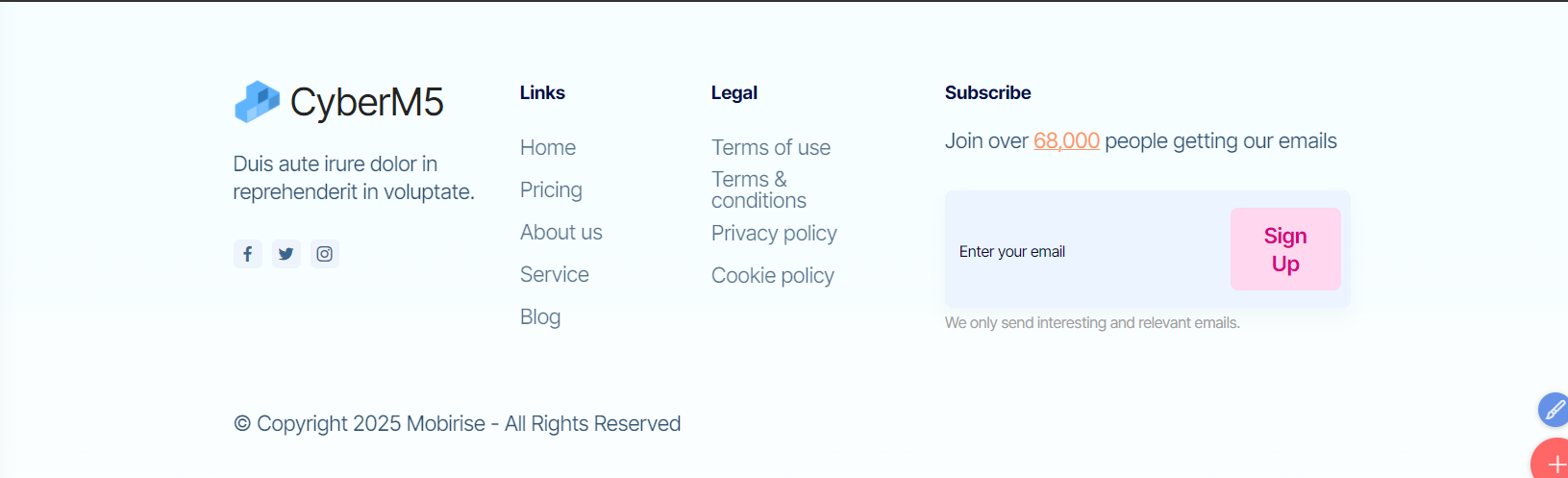Click the CyberM5 brand name text
The width and height of the screenshot is (1568, 478).
click(x=367, y=102)
